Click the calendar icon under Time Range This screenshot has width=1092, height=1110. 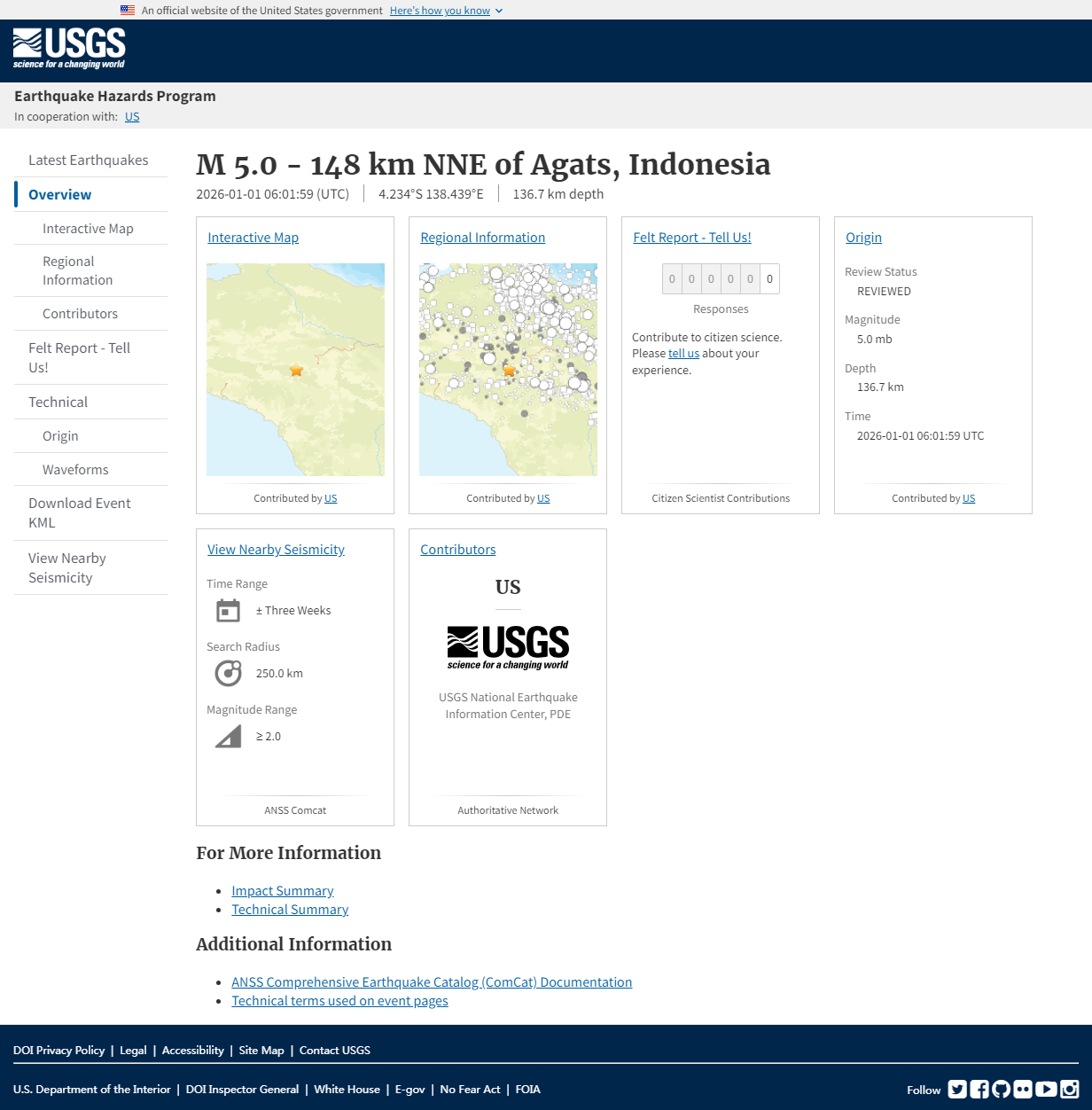[x=228, y=610]
